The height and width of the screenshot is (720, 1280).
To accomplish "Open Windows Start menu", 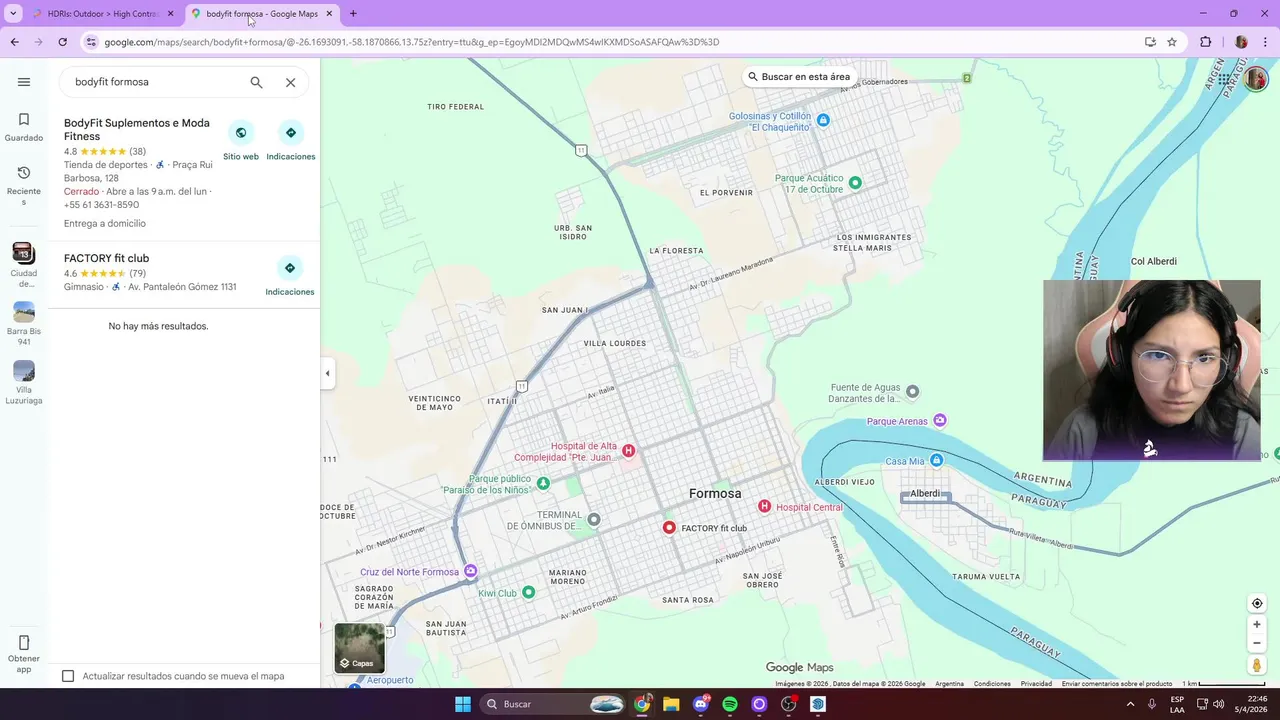I will click(x=463, y=704).
